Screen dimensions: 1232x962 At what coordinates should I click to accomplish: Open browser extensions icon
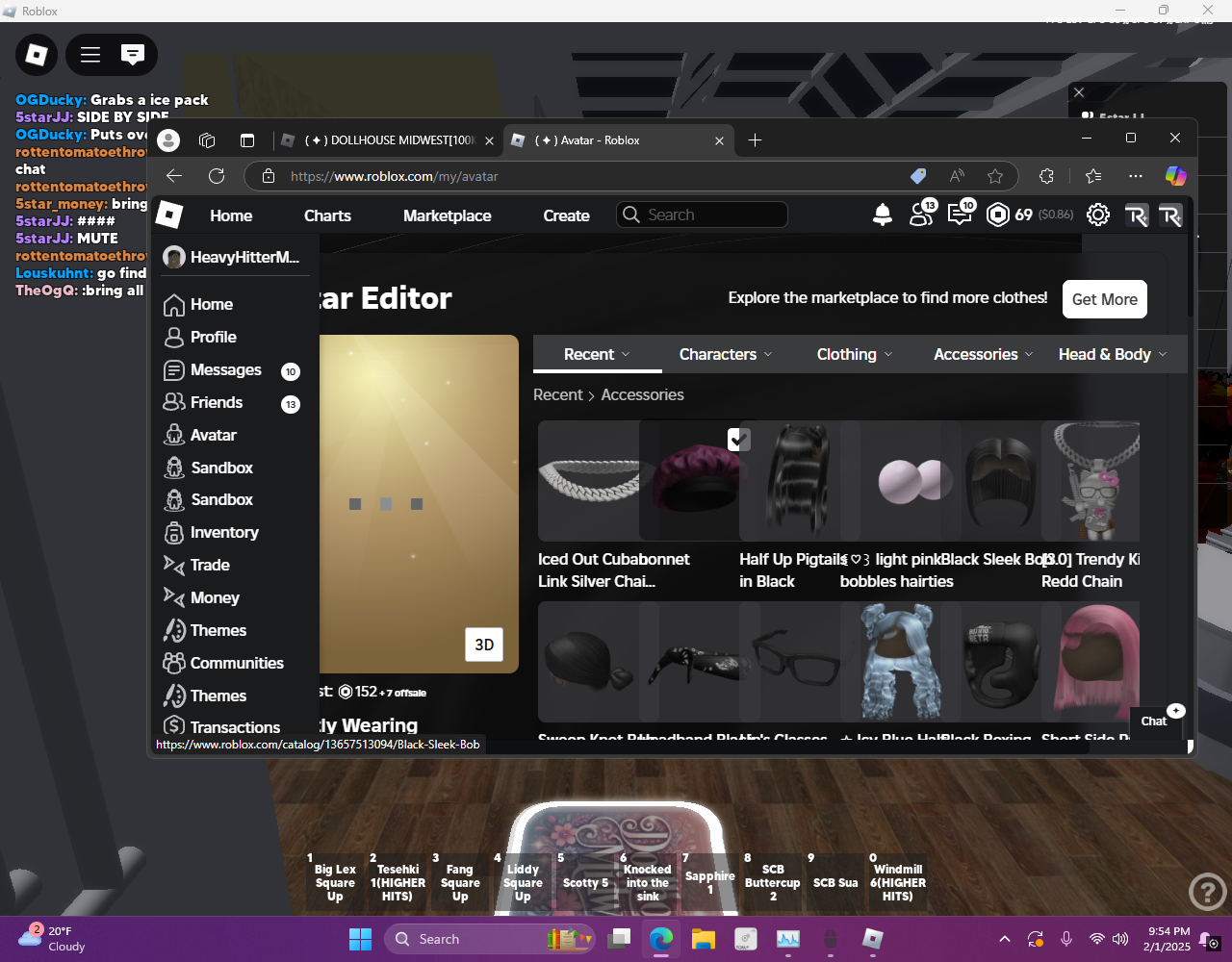click(x=1046, y=176)
